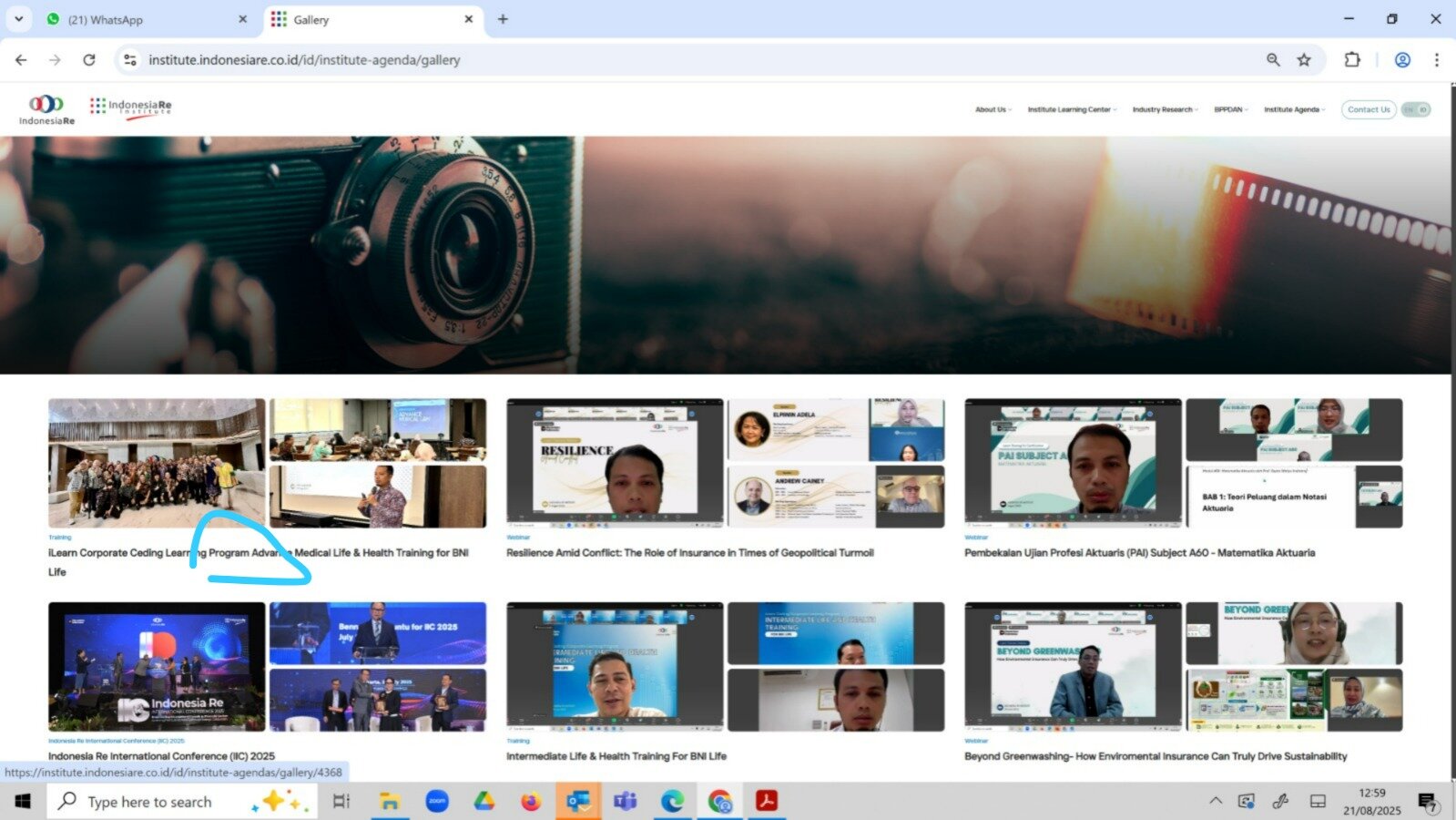Open Indonesia Re International Conference (IIC) 2025 link
Screen dimensions: 1456x820
pyautogui.click(x=161, y=756)
